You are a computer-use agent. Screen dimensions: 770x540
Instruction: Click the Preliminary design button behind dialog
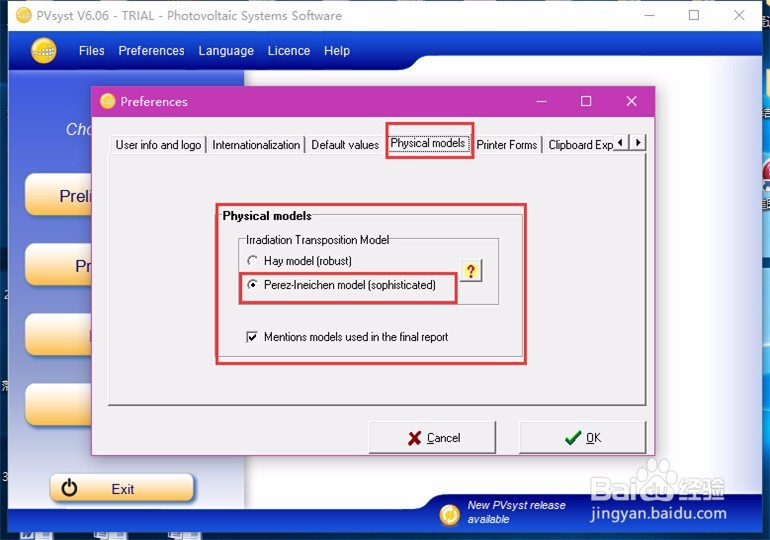click(58, 195)
